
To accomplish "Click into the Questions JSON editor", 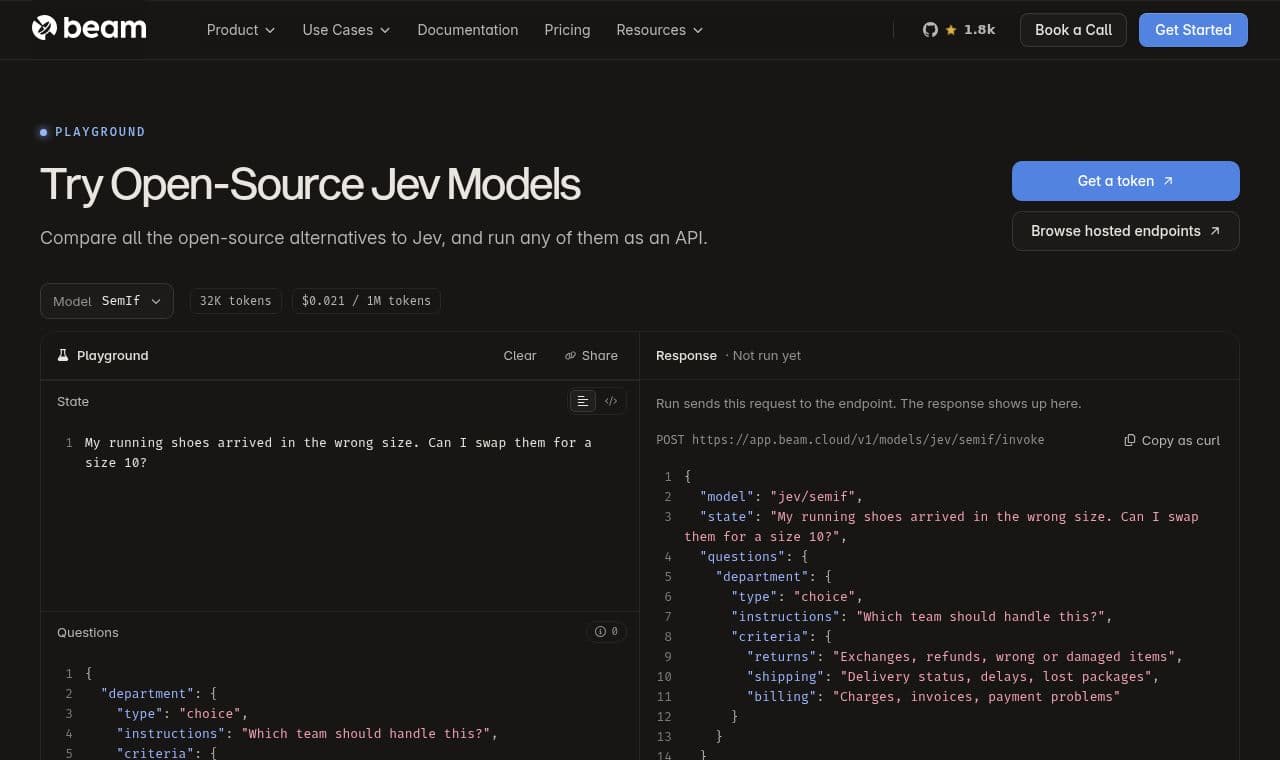I will pyautogui.click(x=340, y=707).
